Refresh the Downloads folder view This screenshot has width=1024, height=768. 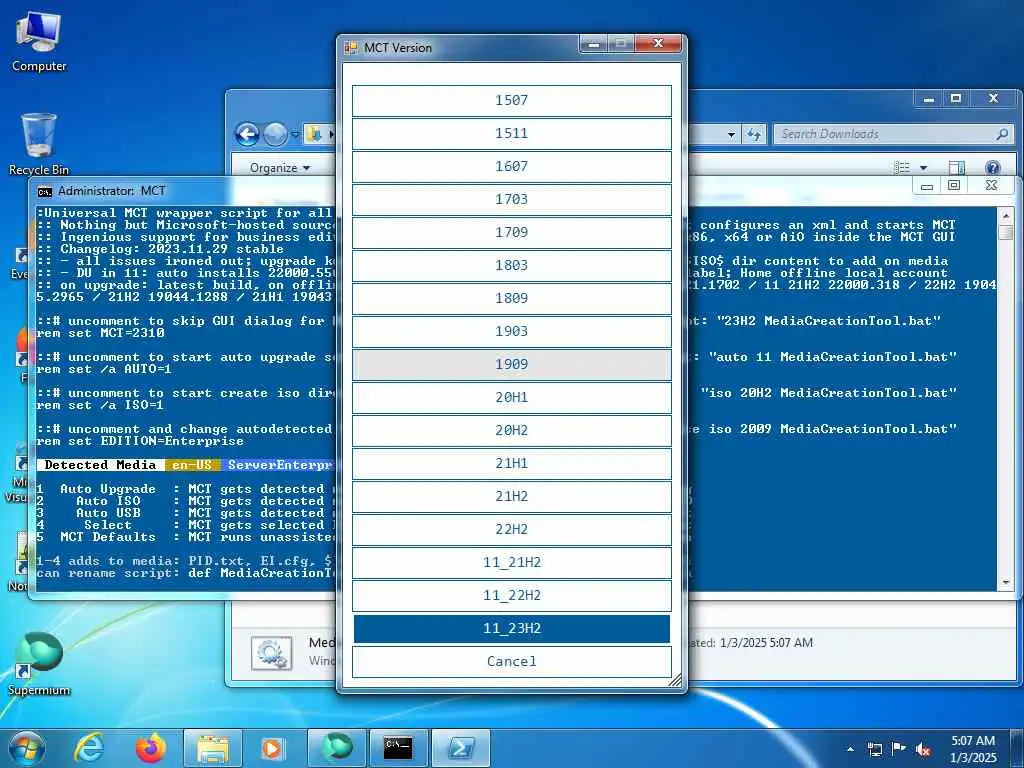tap(754, 135)
